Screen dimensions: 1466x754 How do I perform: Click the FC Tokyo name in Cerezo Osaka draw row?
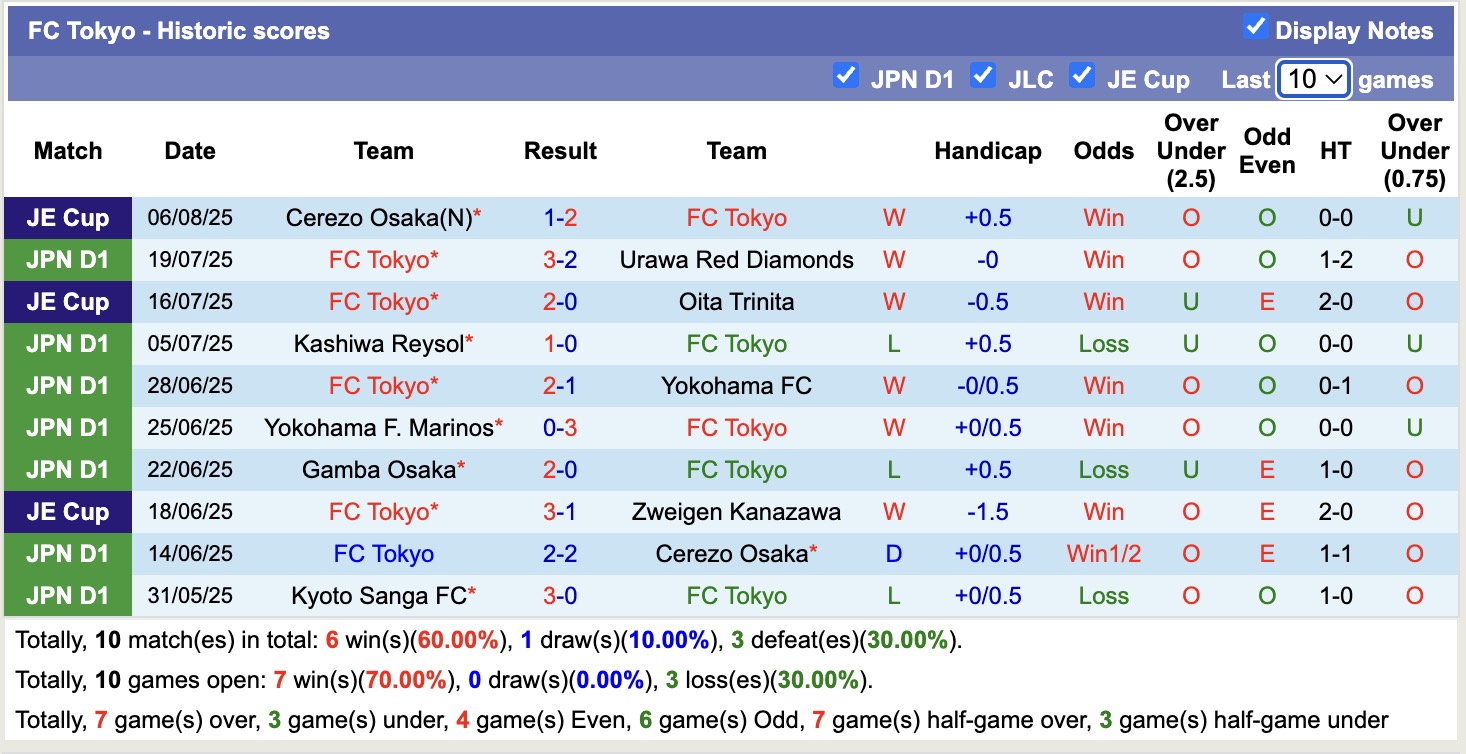(x=383, y=553)
